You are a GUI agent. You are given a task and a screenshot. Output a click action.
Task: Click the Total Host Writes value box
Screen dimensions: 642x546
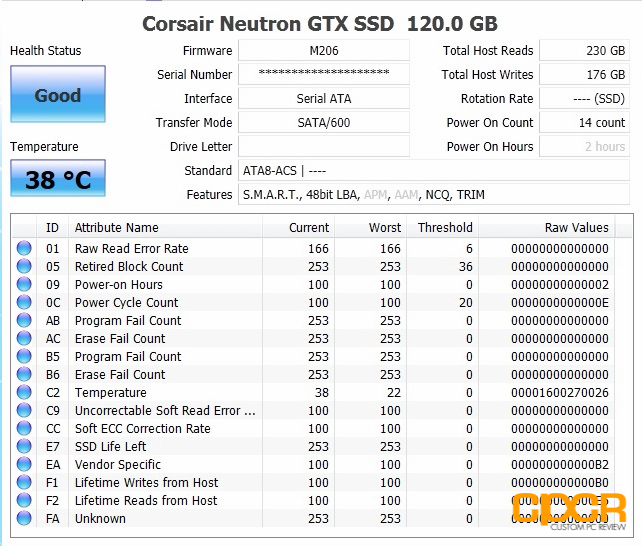(584, 74)
